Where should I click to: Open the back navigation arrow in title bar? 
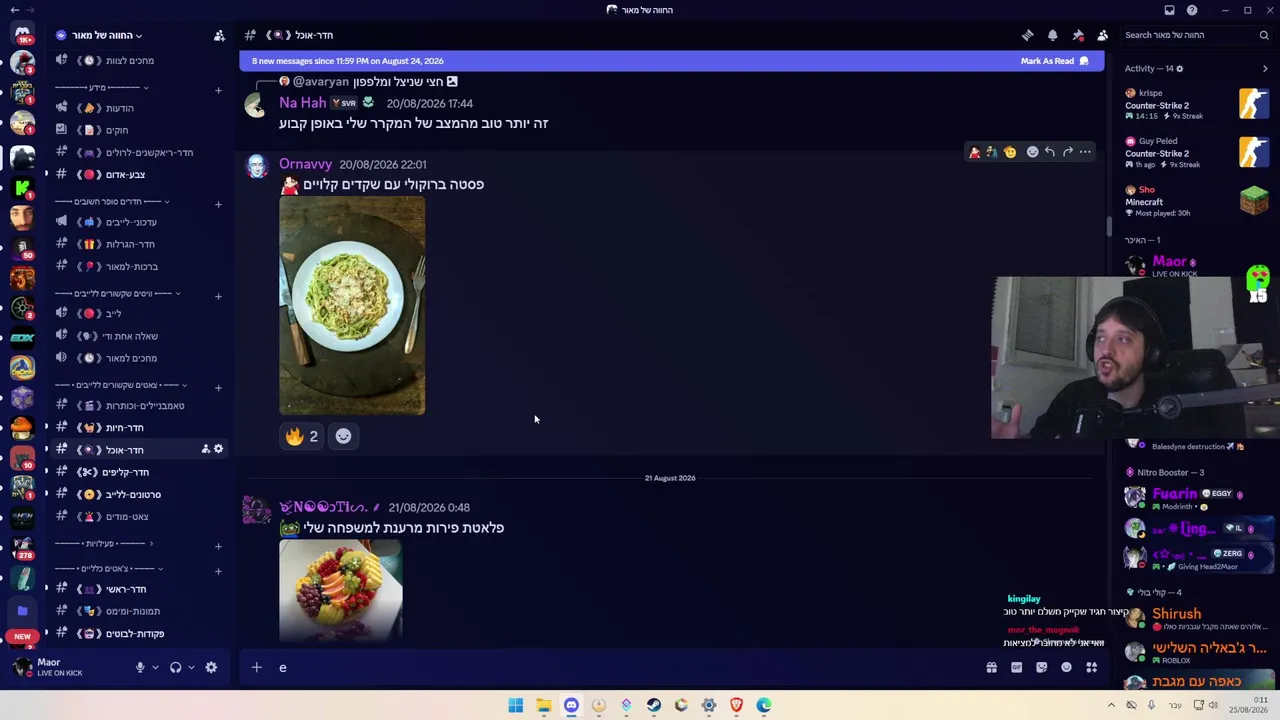click(14, 10)
